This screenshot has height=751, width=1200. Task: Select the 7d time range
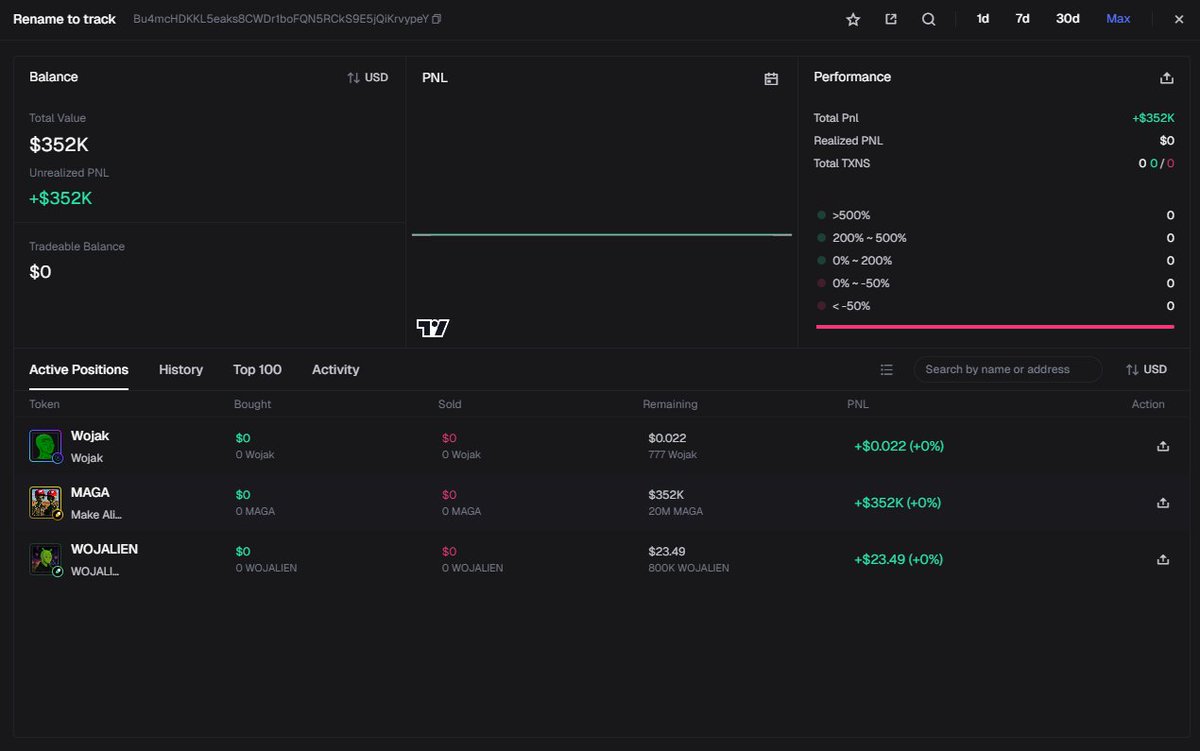click(1022, 19)
